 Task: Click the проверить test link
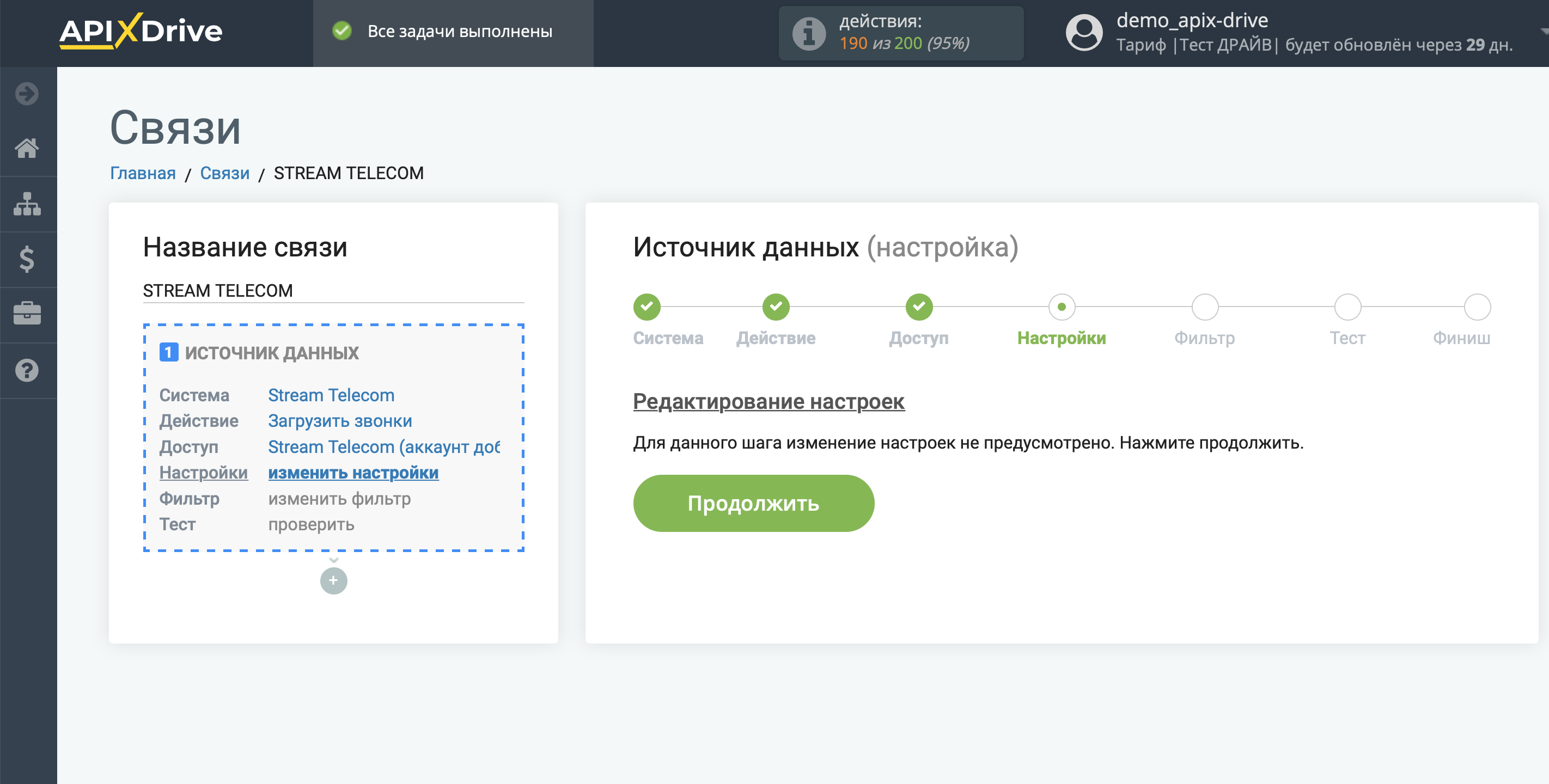(x=311, y=524)
